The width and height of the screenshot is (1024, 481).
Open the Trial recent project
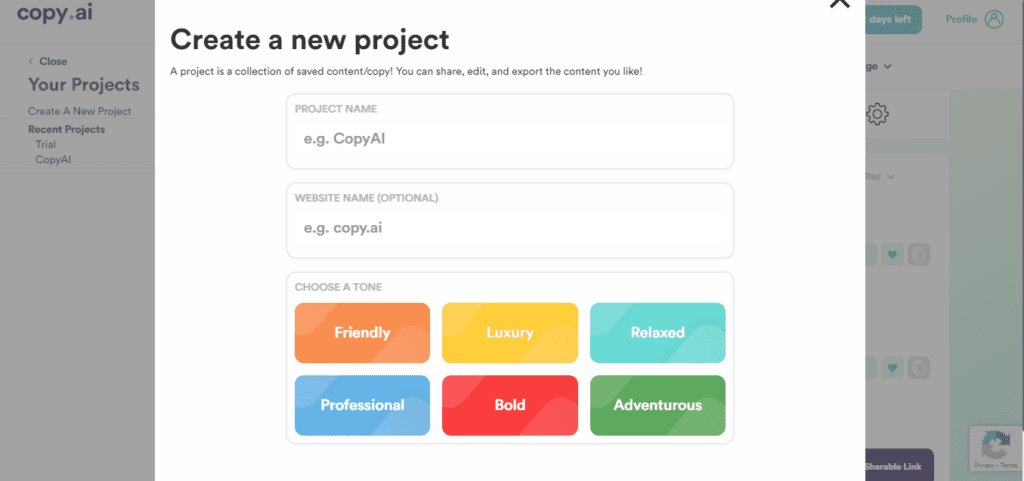[46, 144]
